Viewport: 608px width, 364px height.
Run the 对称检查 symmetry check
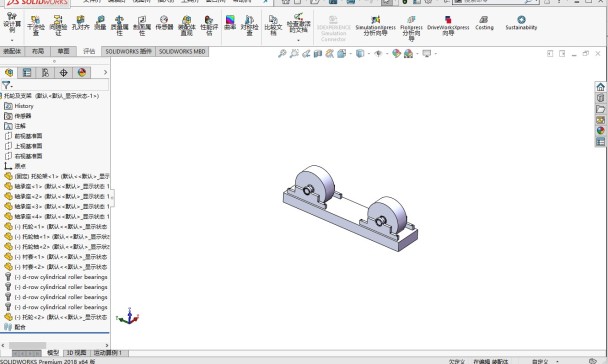[x=249, y=26]
